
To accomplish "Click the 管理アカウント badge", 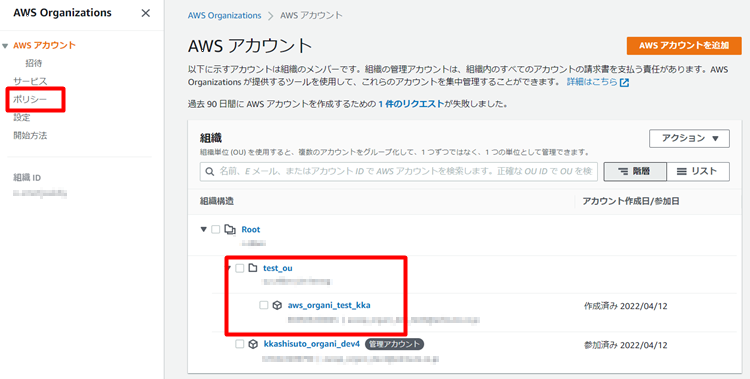I will coord(394,344).
